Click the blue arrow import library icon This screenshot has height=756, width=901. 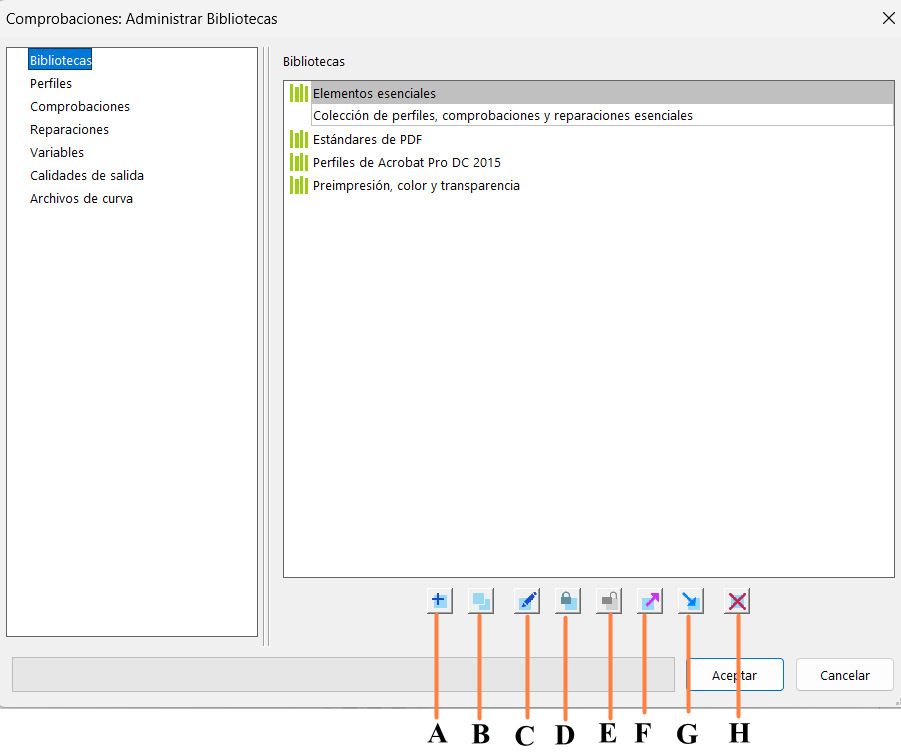691,601
